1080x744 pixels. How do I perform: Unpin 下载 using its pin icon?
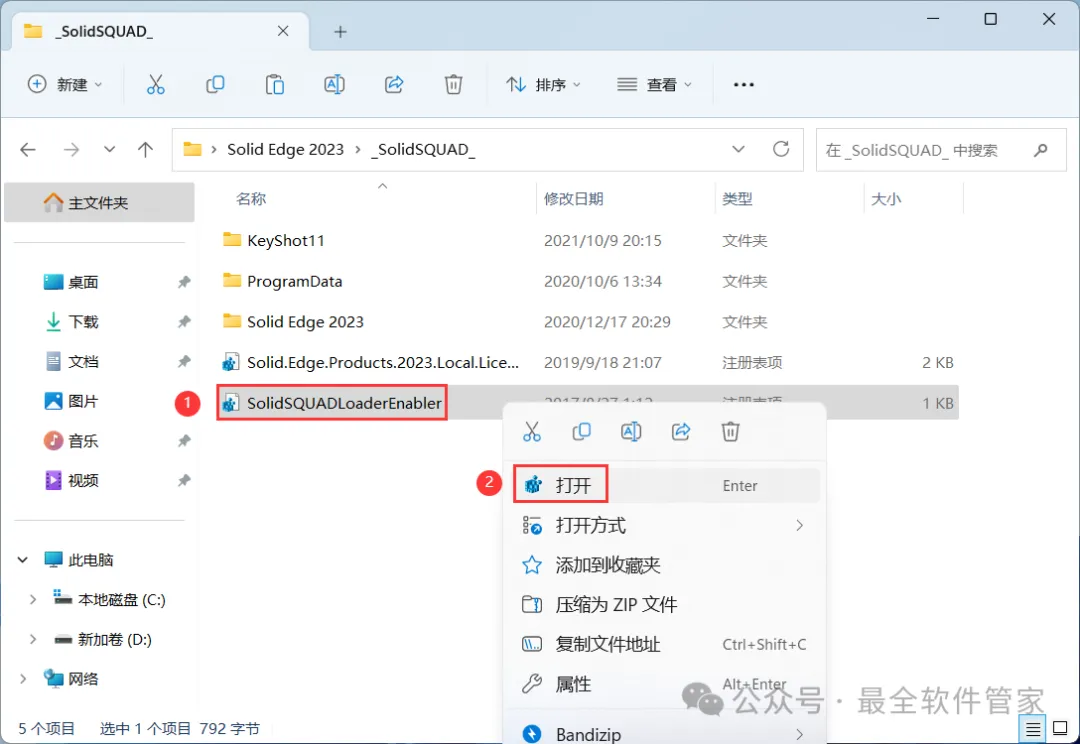pyautogui.click(x=184, y=322)
